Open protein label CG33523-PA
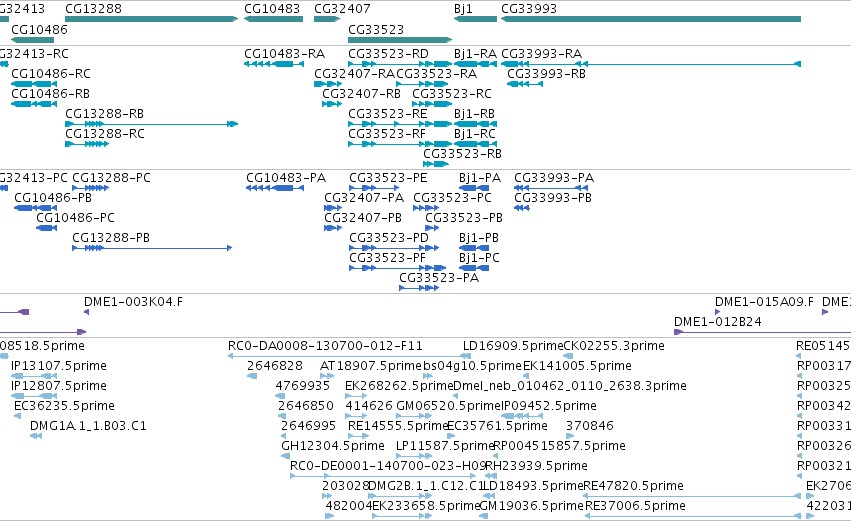This screenshot has width=851, height=521. point(439,278)
